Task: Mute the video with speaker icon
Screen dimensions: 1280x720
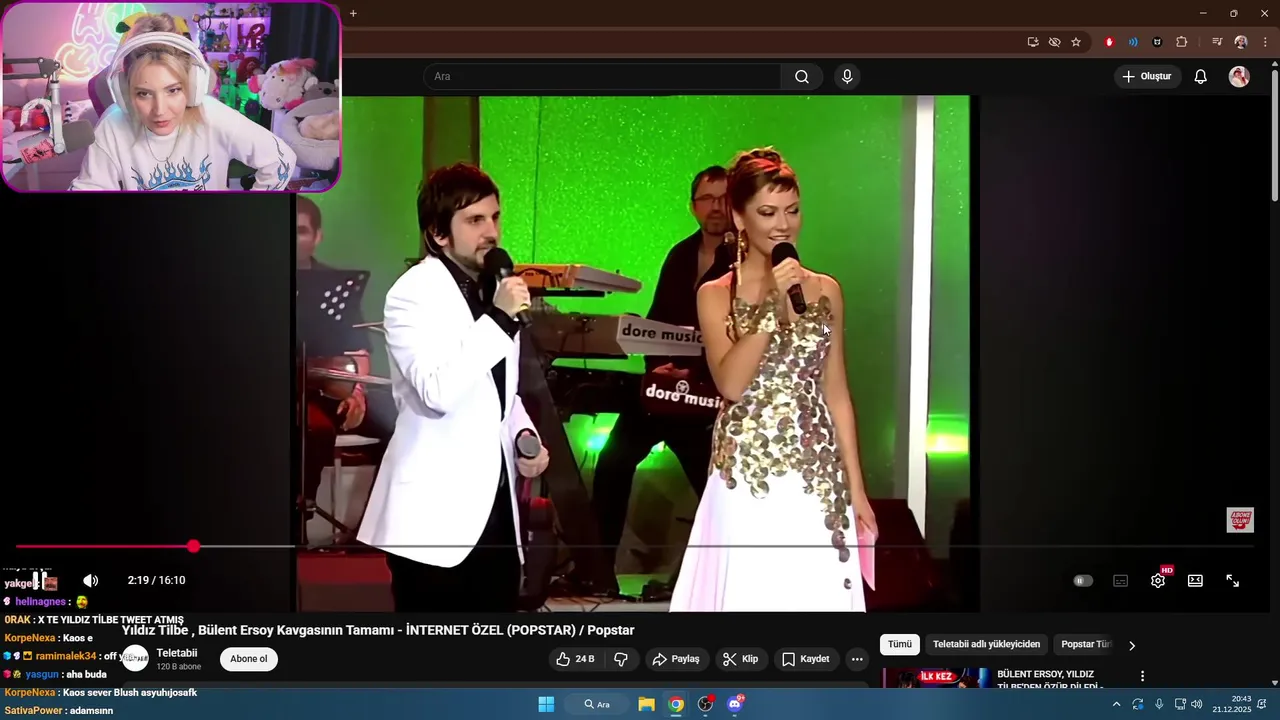Action: click(x=90, y=581)
